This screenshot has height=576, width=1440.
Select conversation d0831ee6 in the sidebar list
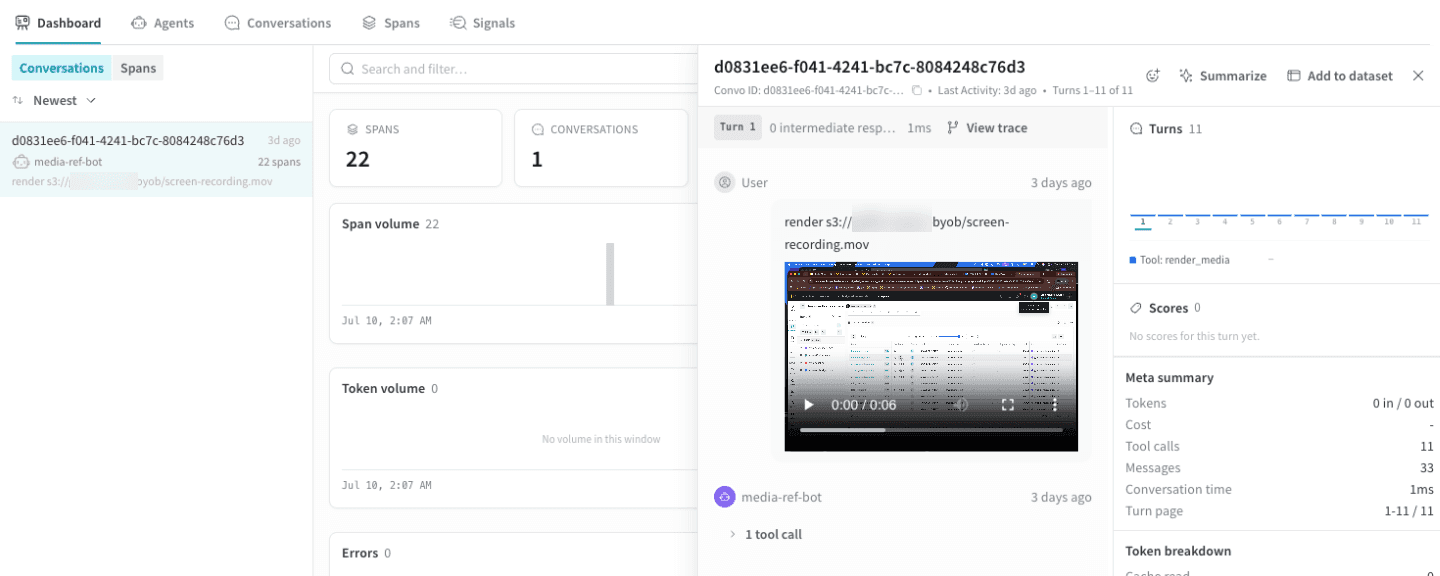click(x=156, y=160)
